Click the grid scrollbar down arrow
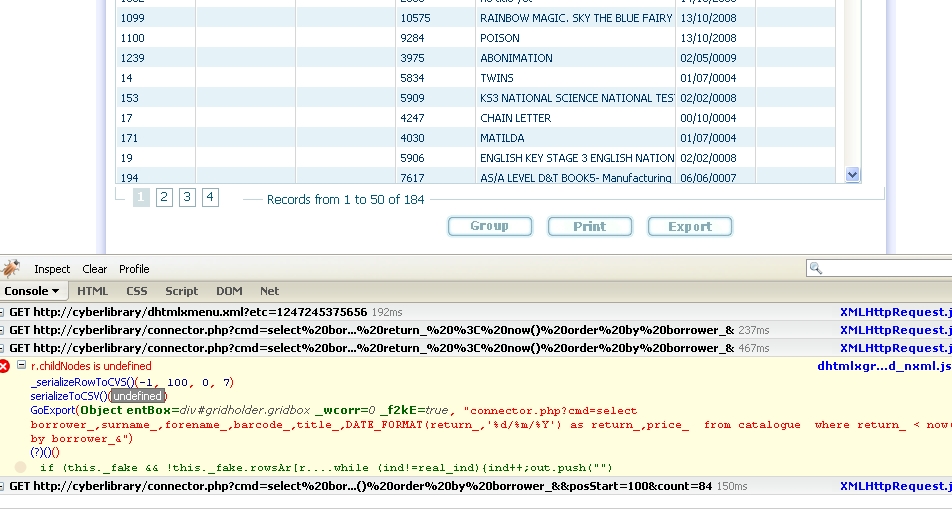The height and width of the screenshot is (513, 952). click(x=852, y=175)
